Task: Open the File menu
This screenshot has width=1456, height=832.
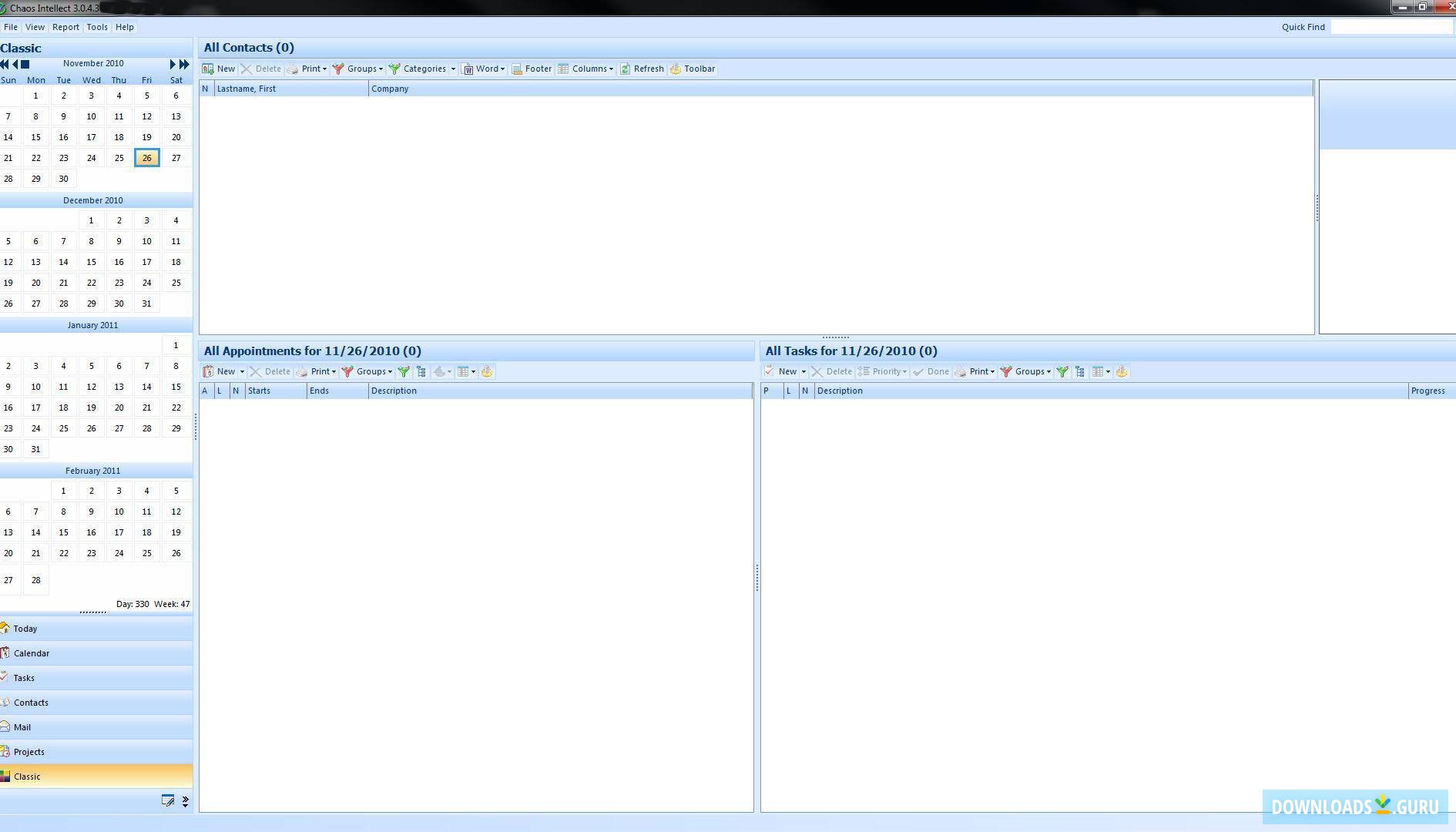Action: (11, 27)
